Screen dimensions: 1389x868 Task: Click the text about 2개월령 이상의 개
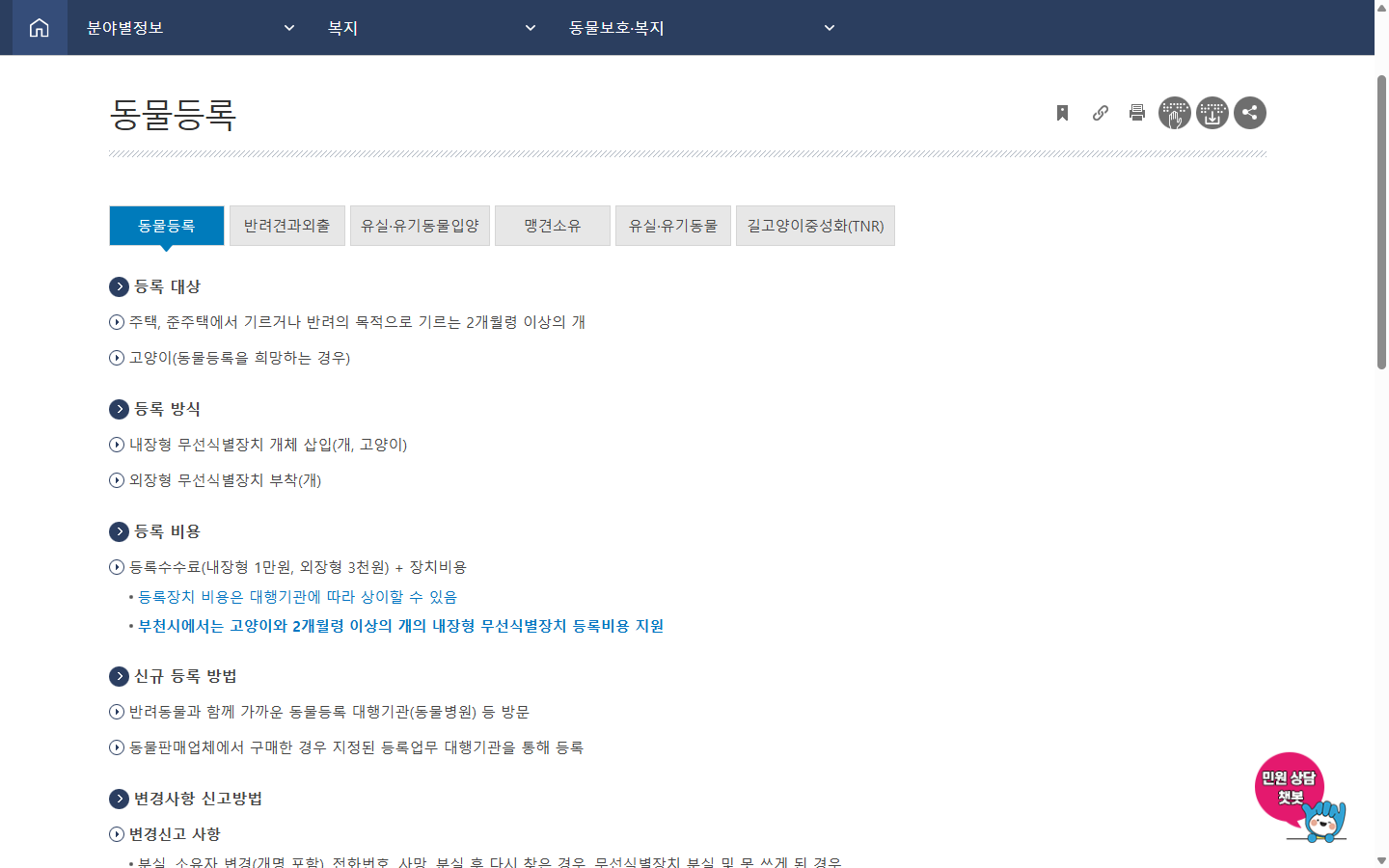click(x=357, y=322)
